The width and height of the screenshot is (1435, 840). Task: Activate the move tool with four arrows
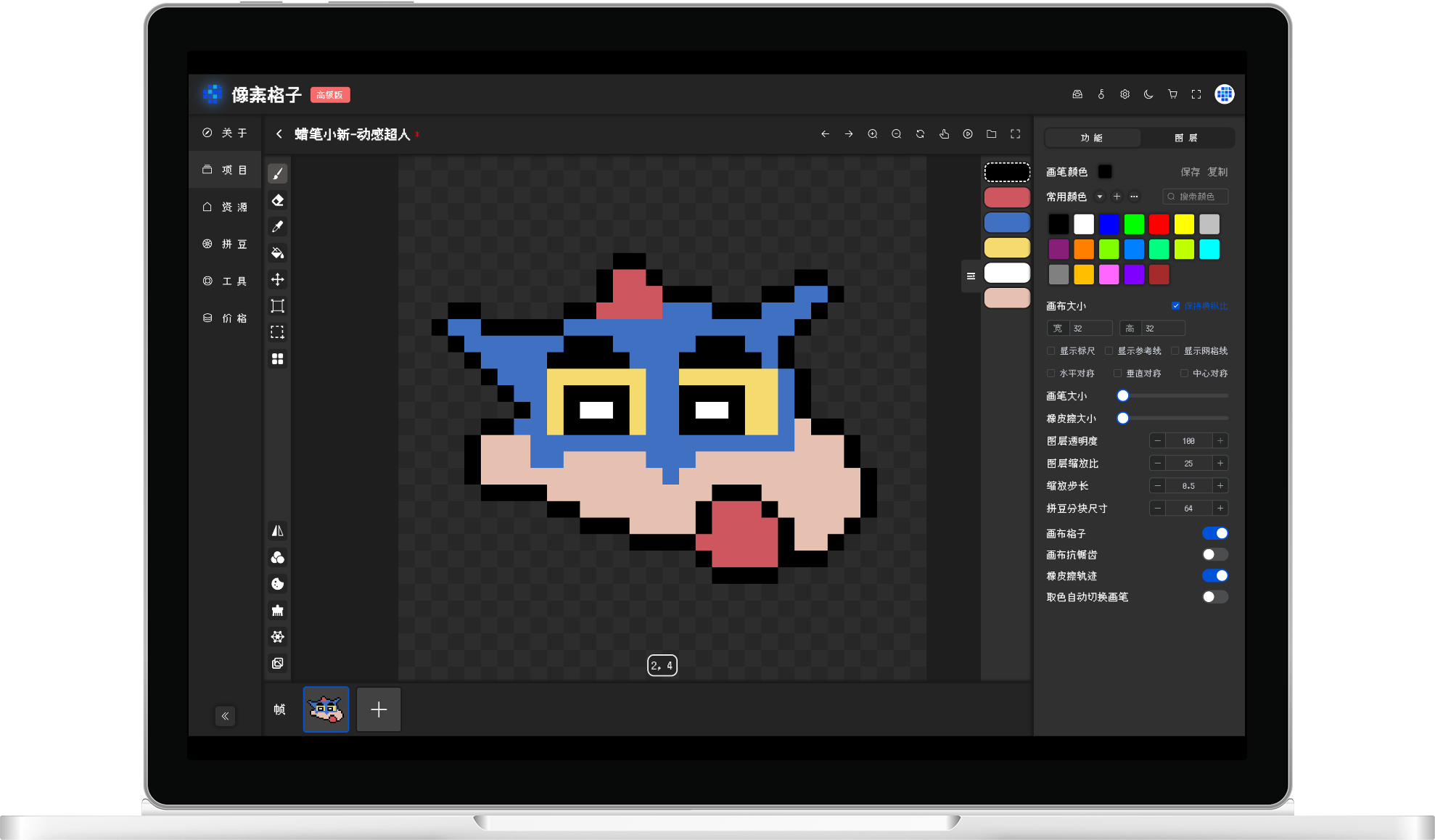[x=277, y=279]
